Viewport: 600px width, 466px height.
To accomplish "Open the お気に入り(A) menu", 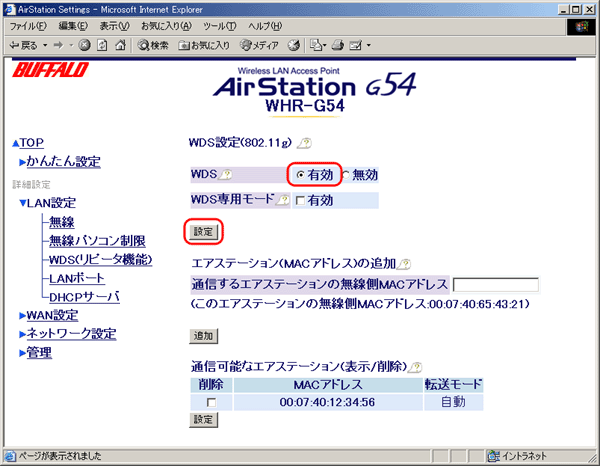I will tap(166, 26).
